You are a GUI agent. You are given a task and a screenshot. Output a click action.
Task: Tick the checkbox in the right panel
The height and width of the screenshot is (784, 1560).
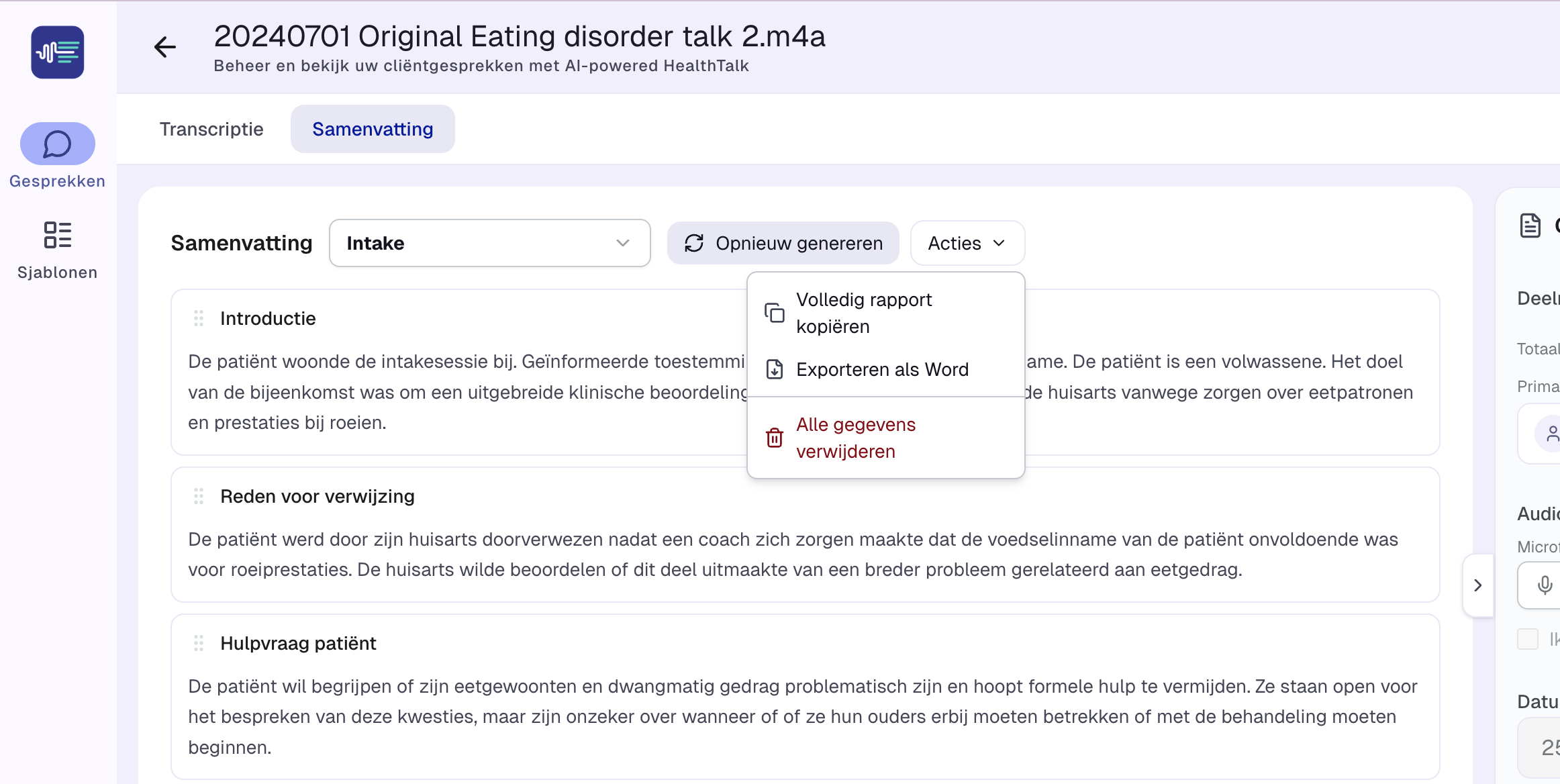(x=1528, y=639)
